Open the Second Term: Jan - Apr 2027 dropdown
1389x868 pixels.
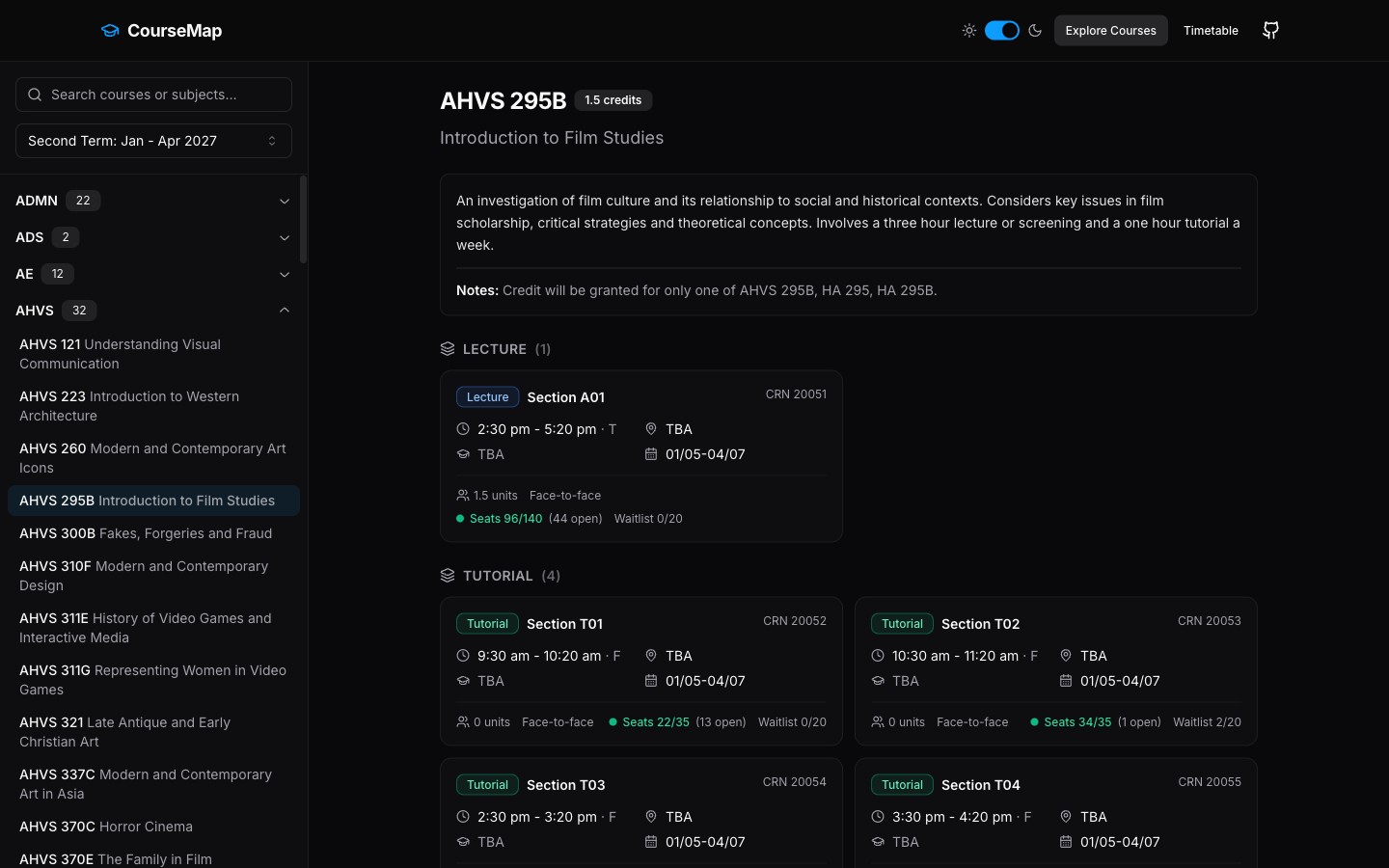pos(153,141)
